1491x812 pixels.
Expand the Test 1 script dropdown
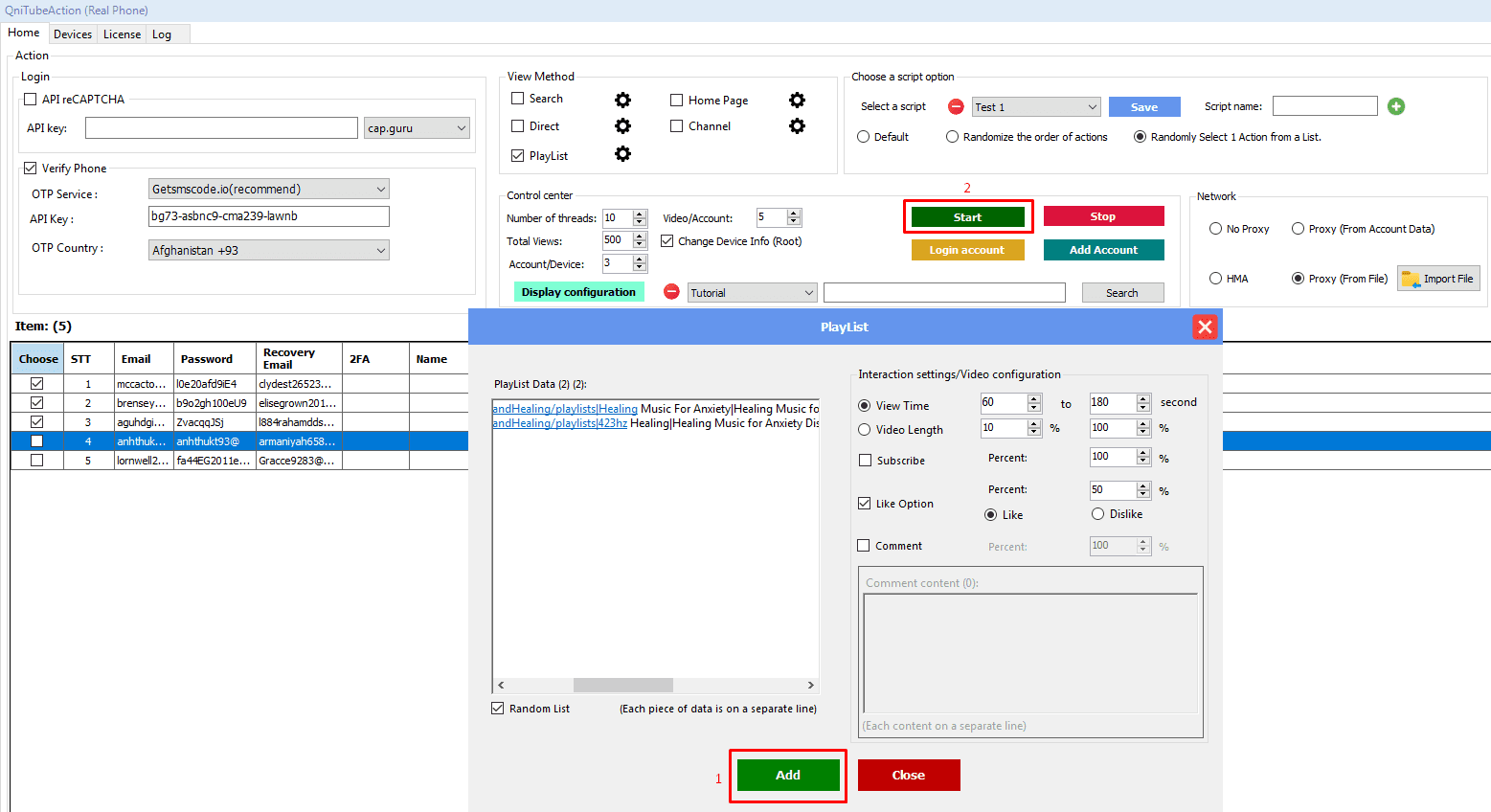click(x=1036, y=106)
